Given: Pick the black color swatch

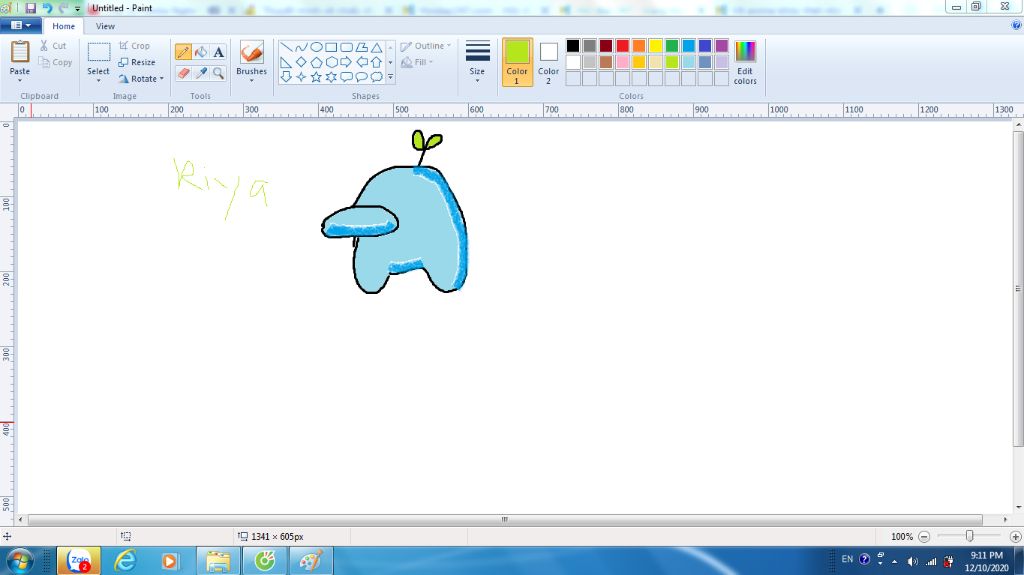Looking at the screenshot, I should (573, 46).
